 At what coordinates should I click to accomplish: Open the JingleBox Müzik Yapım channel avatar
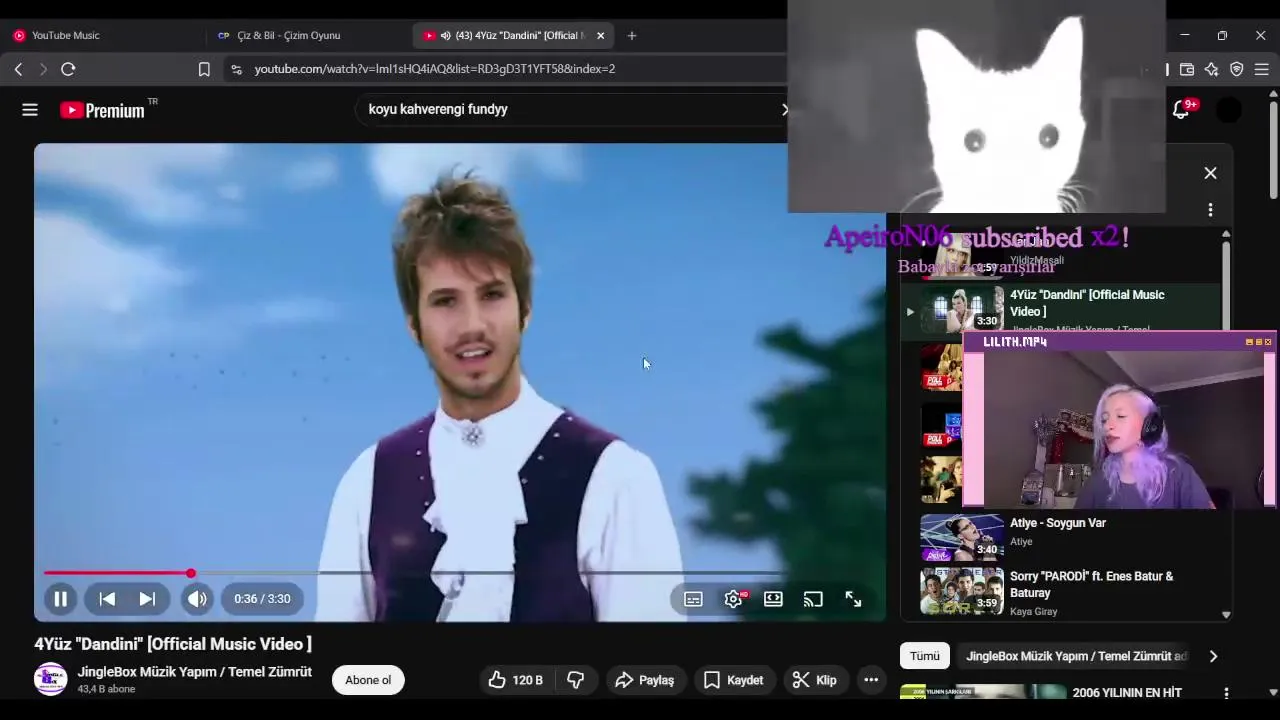point(50,679)
